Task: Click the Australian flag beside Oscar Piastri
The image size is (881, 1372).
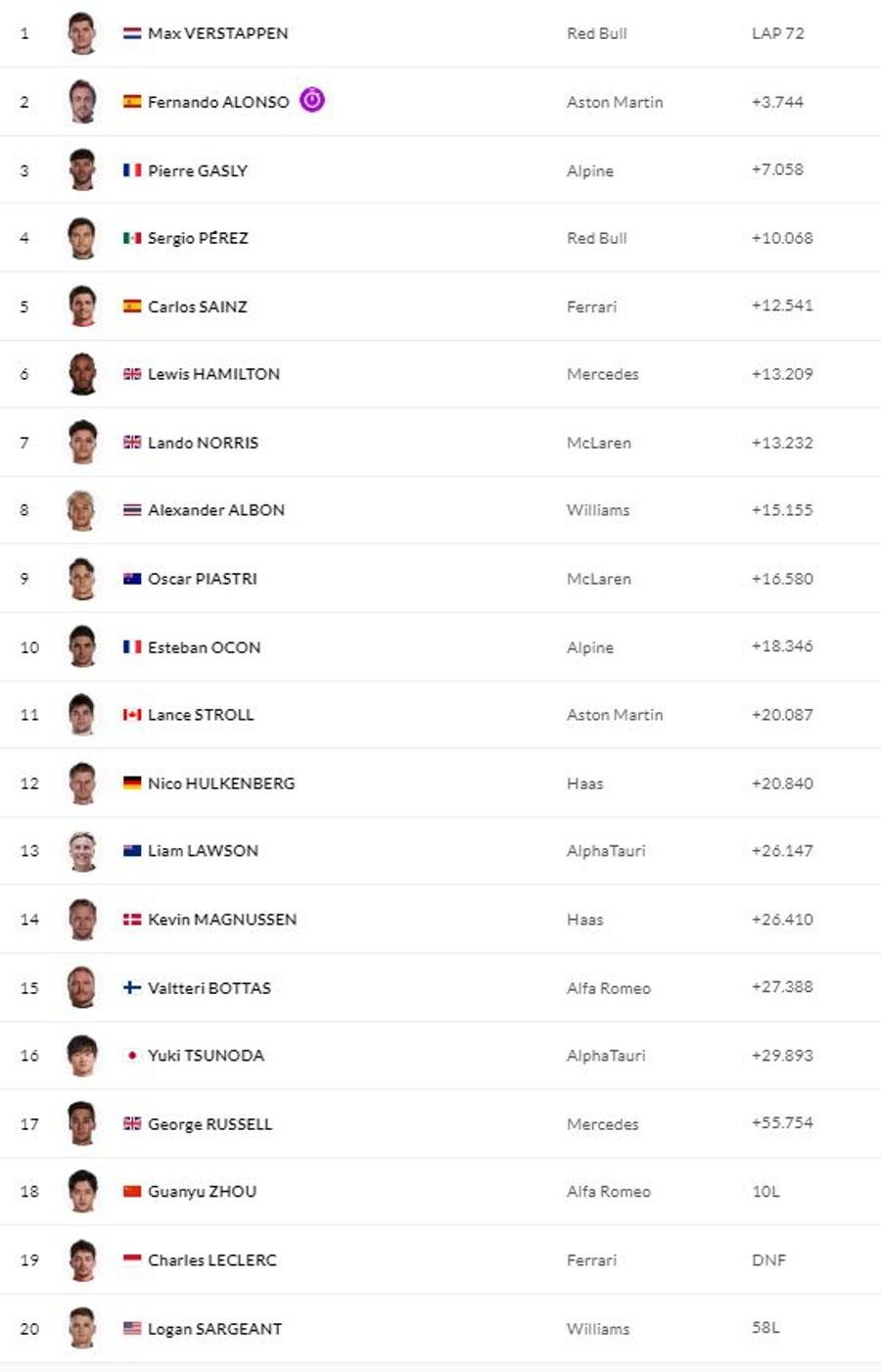Action: pos(132,579)
